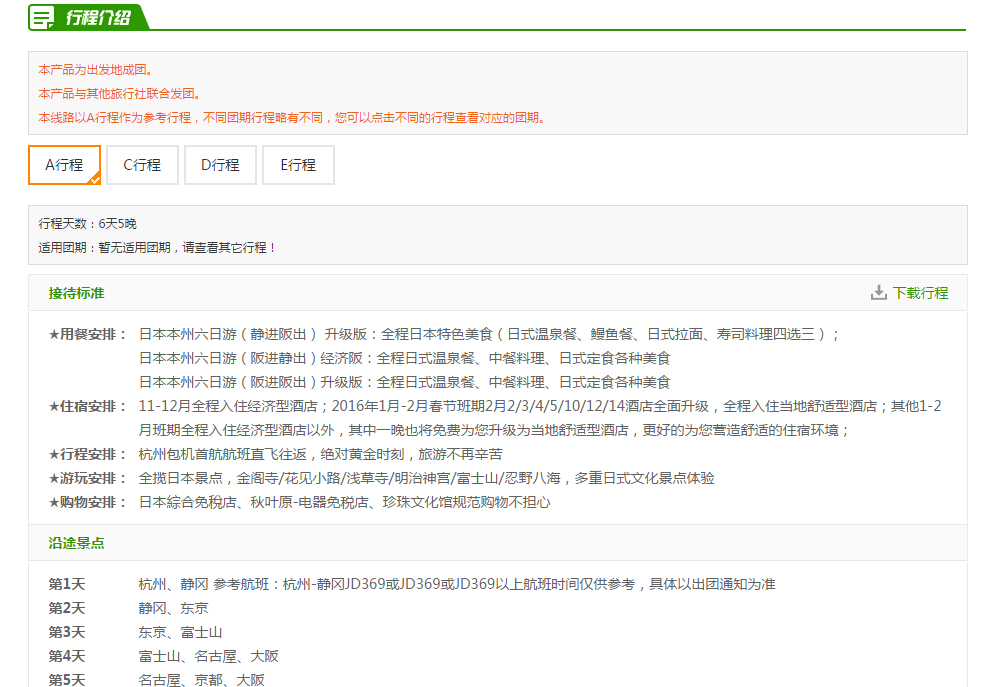
Task: Click the star label 行程安排
Action: pyautogui.click(x=88, y=454)
